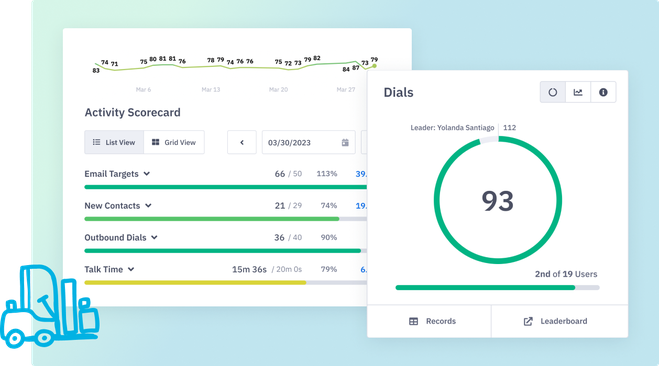Open the Dials info icon
Screen dimensions: 659x366
pos(603,92)
